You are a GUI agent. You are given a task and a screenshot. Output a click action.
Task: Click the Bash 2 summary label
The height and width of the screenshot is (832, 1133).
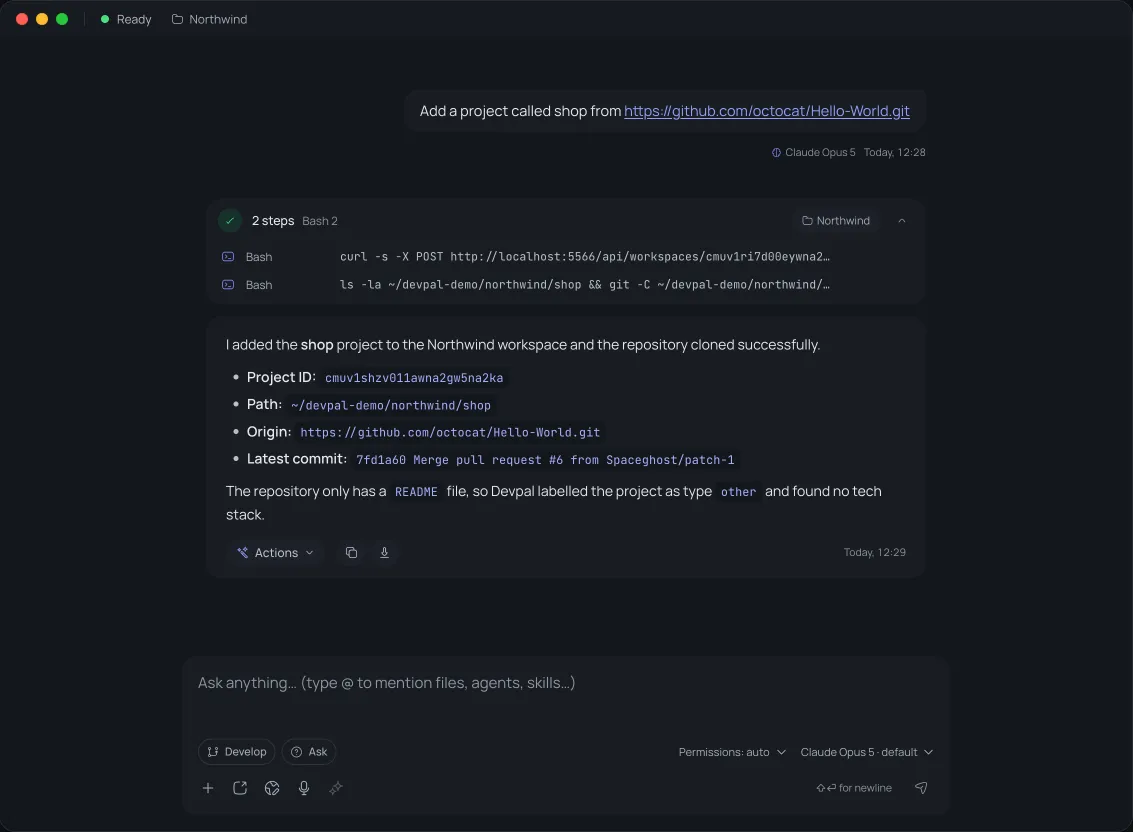(319, 221)
